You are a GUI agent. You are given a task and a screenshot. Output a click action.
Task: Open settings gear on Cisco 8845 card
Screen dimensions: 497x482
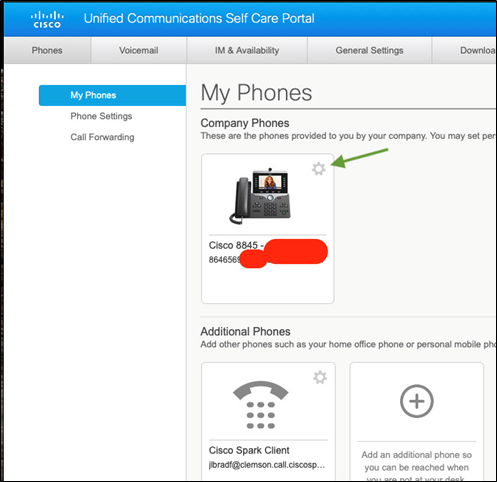(319, 169)
